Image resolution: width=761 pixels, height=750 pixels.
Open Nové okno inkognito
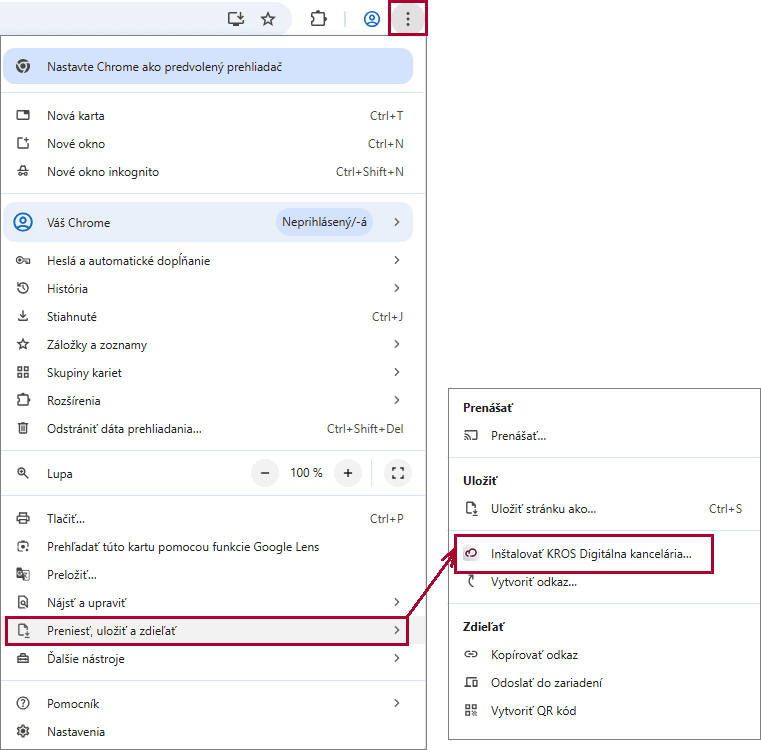click(103, 172)
